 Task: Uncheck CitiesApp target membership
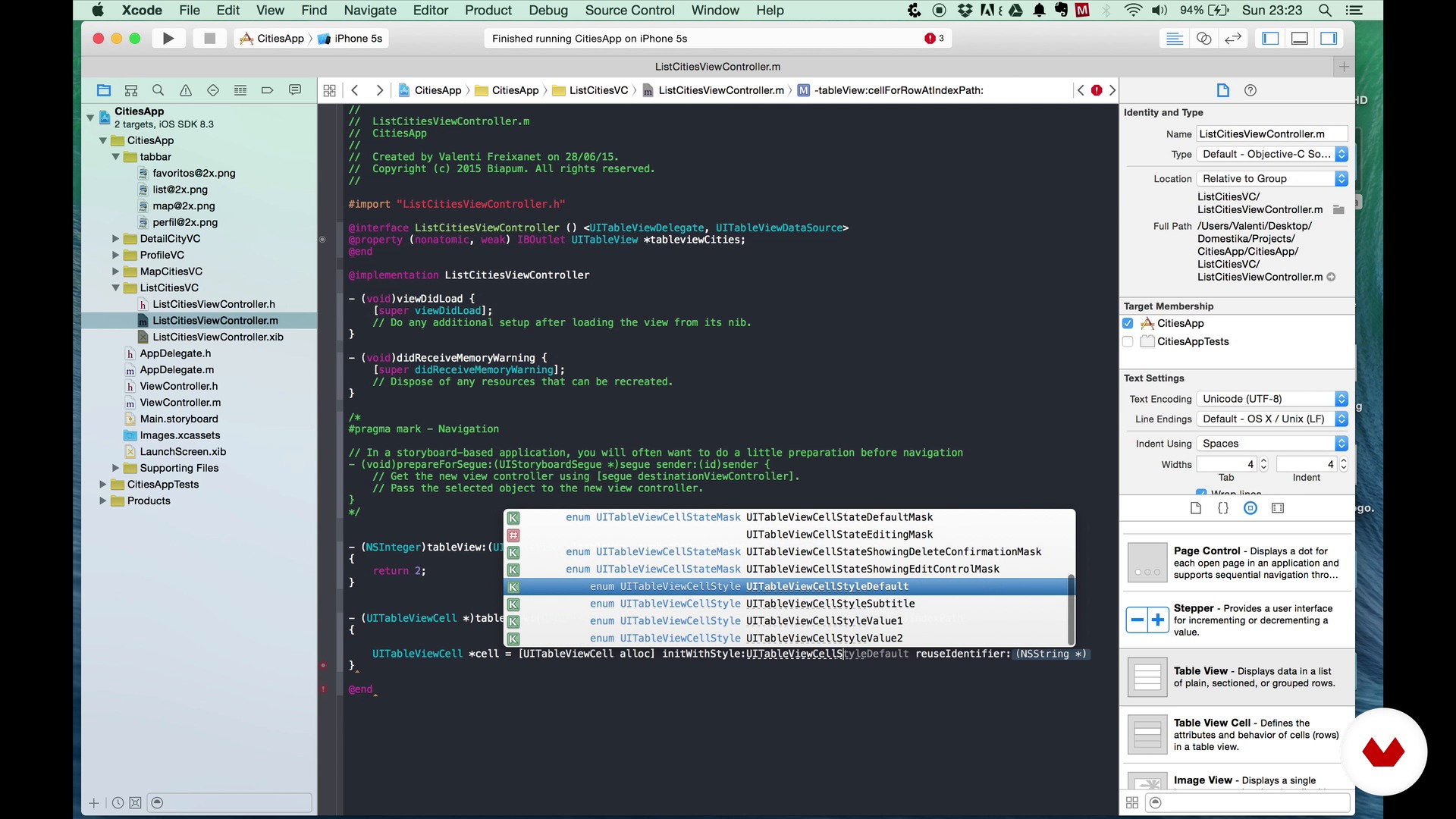[x=1128, y=323]
